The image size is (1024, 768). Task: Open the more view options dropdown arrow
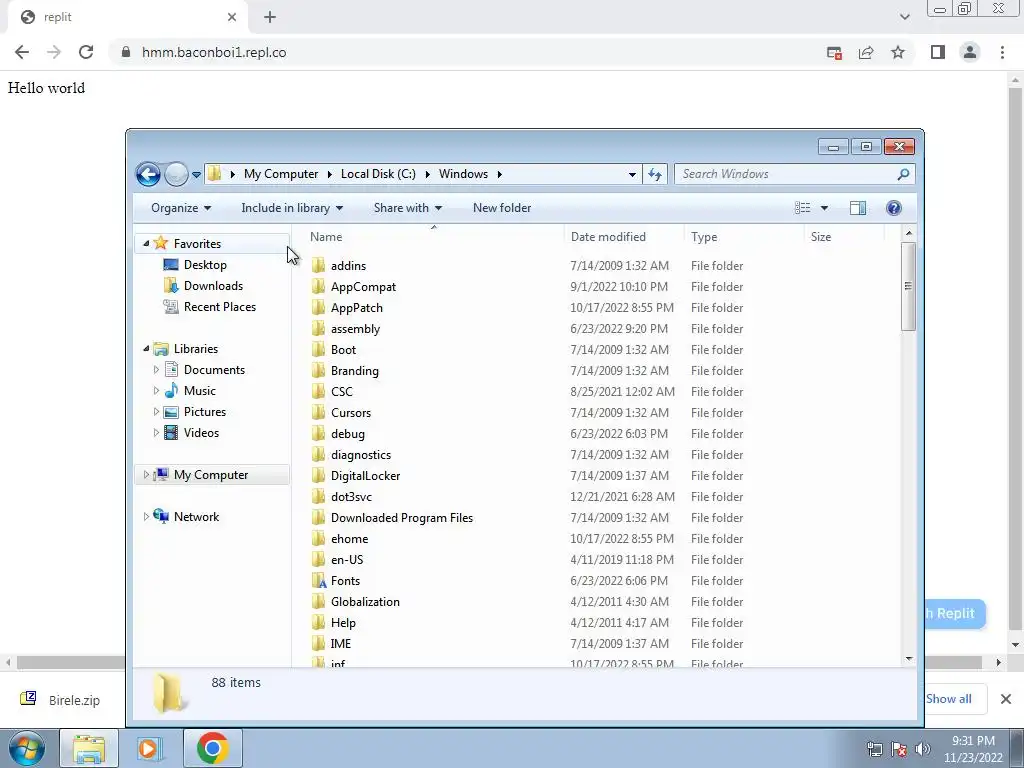(x=824, y=208)
